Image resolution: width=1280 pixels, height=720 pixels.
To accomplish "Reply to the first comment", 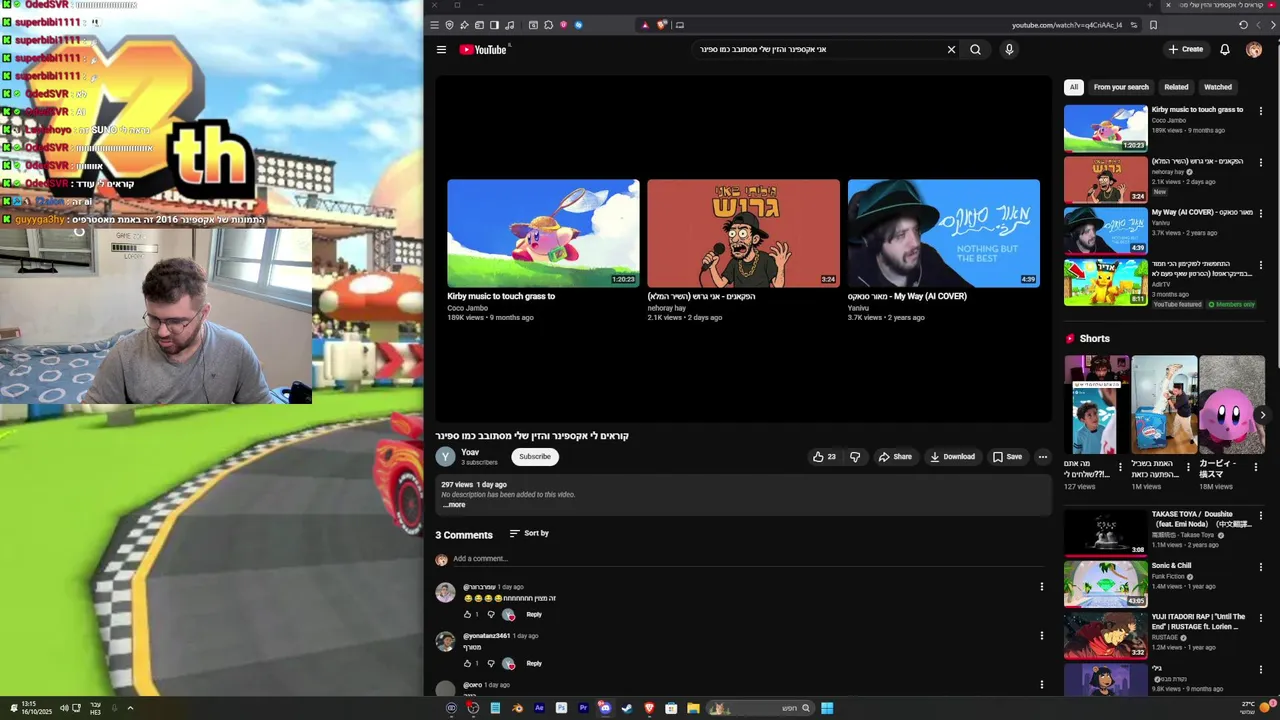I will (534, 615).
